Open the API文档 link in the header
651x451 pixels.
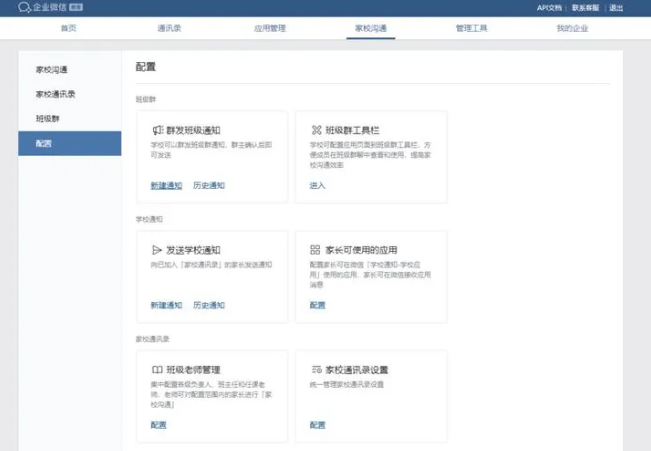(x=549, y=8)
